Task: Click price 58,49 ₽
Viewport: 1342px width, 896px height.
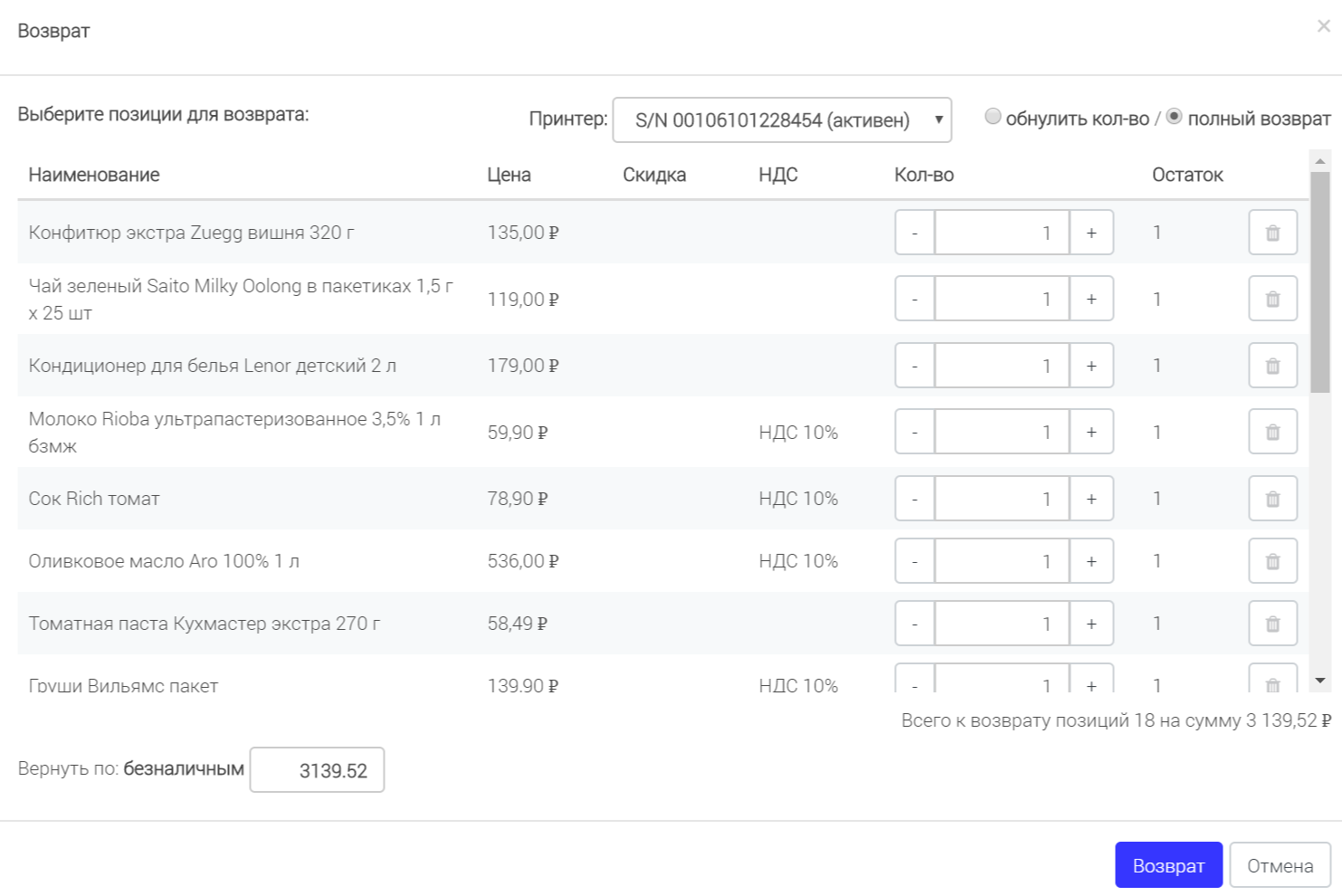Action: coord(518,624)
